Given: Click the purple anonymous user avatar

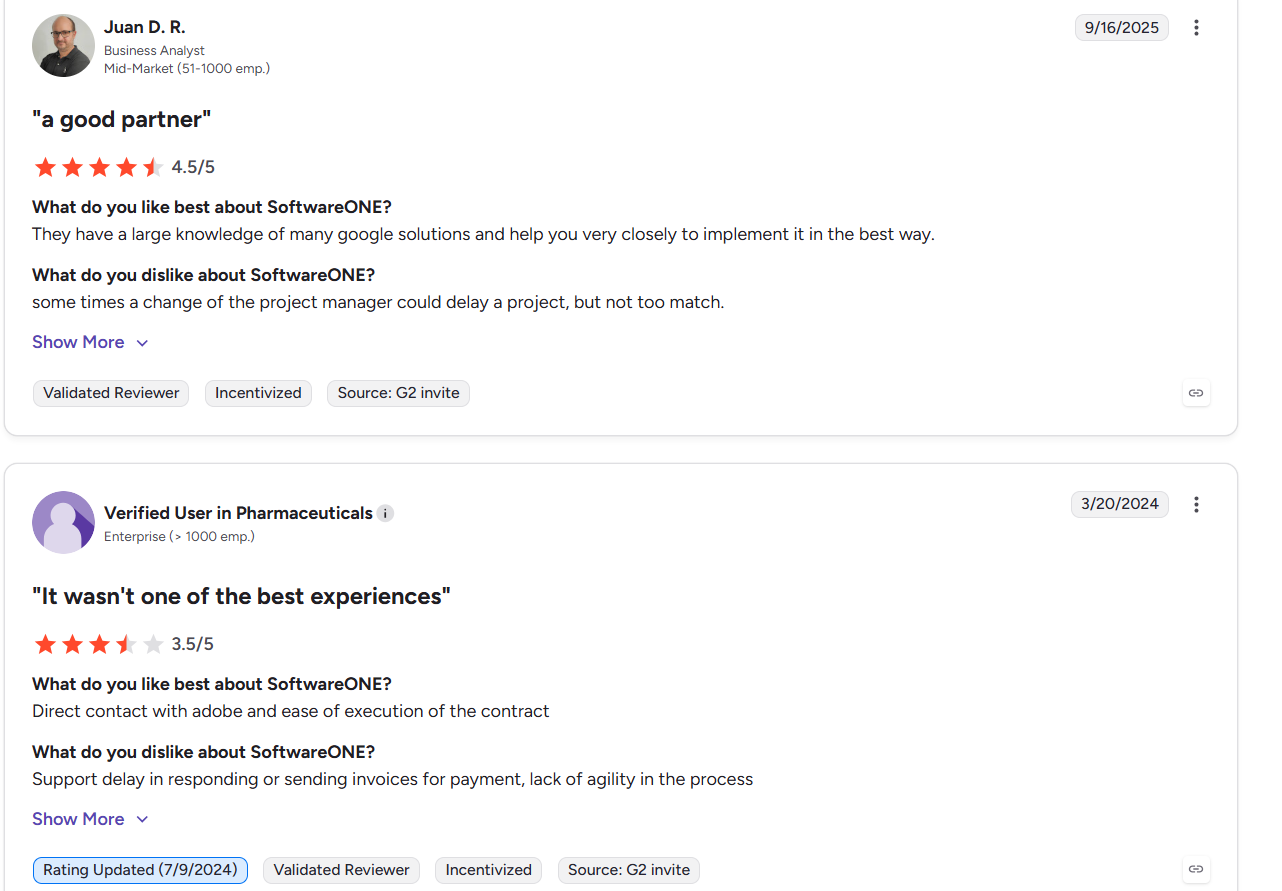Looking at the screenshot, I should (x=63, y=522).
